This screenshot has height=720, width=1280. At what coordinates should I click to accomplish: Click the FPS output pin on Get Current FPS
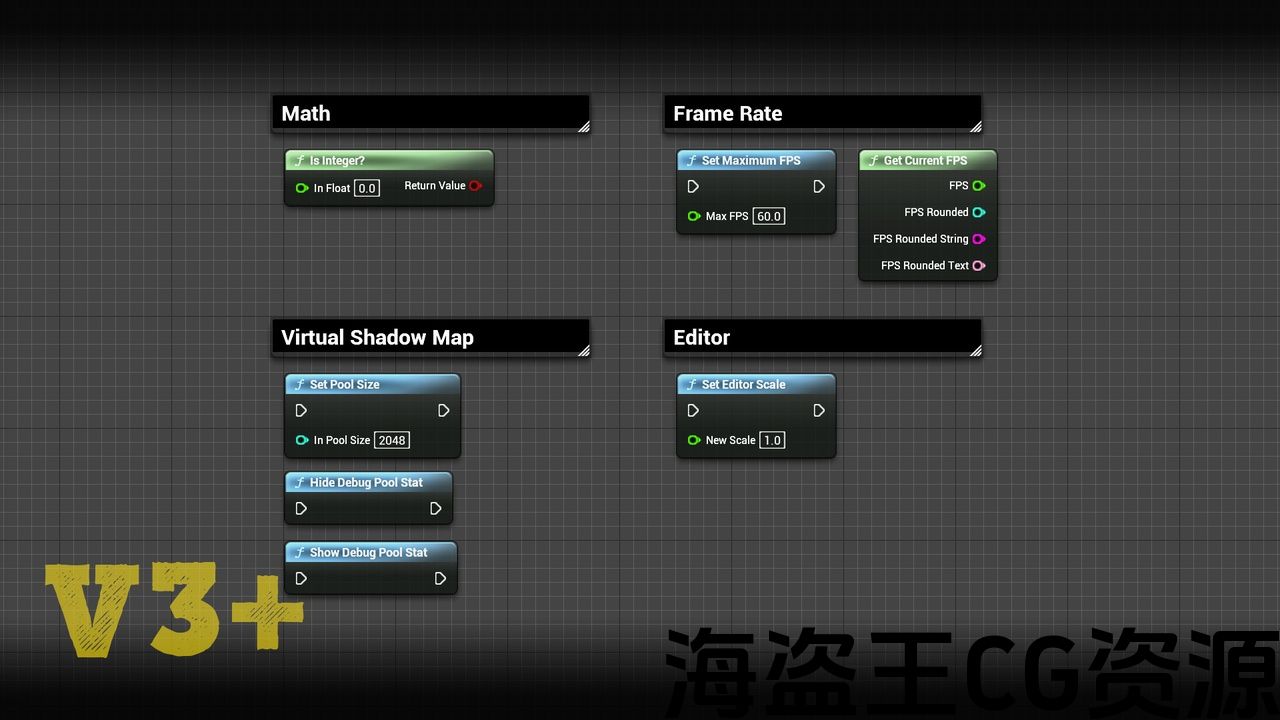979,186
